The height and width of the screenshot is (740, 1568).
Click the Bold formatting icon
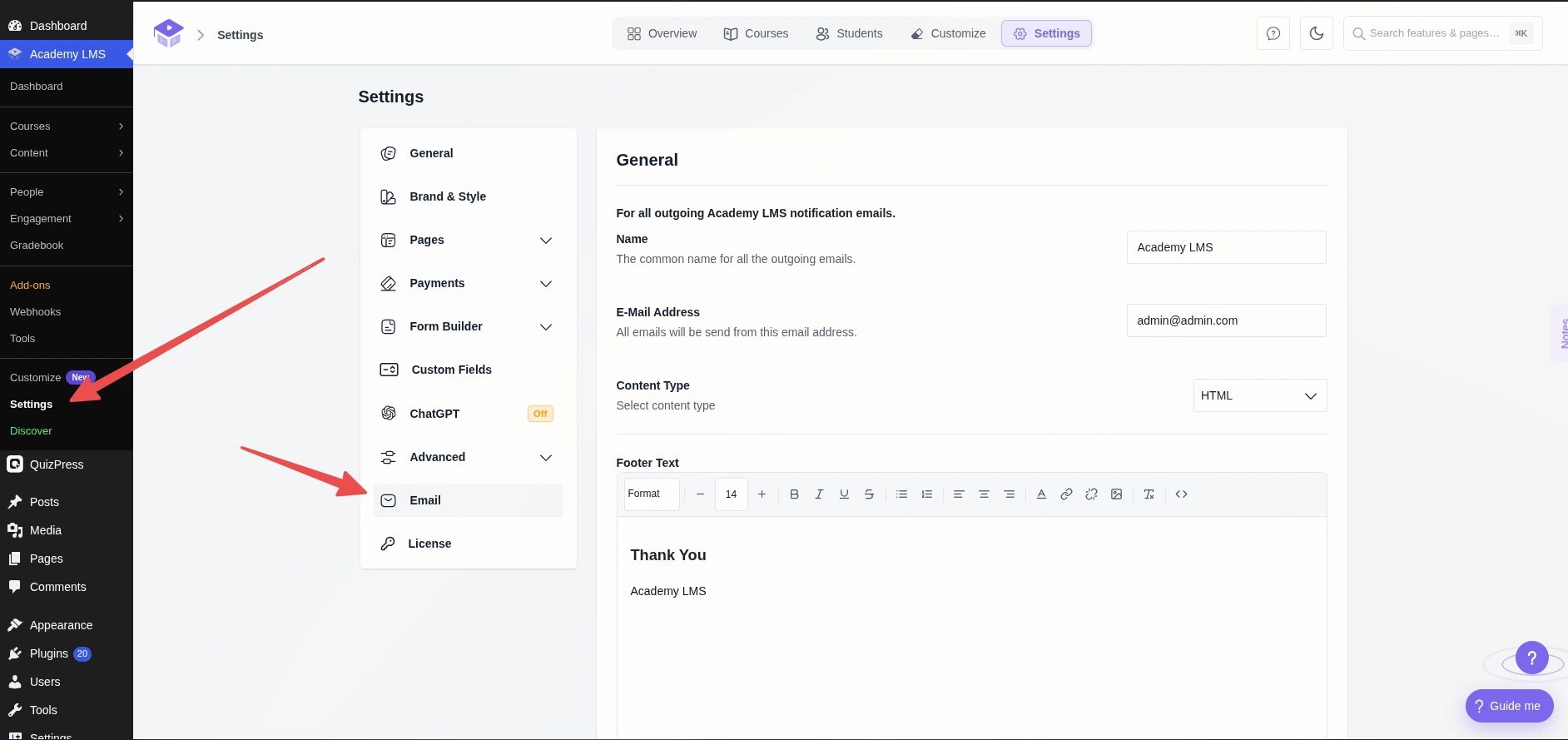(x=794, y=494)
